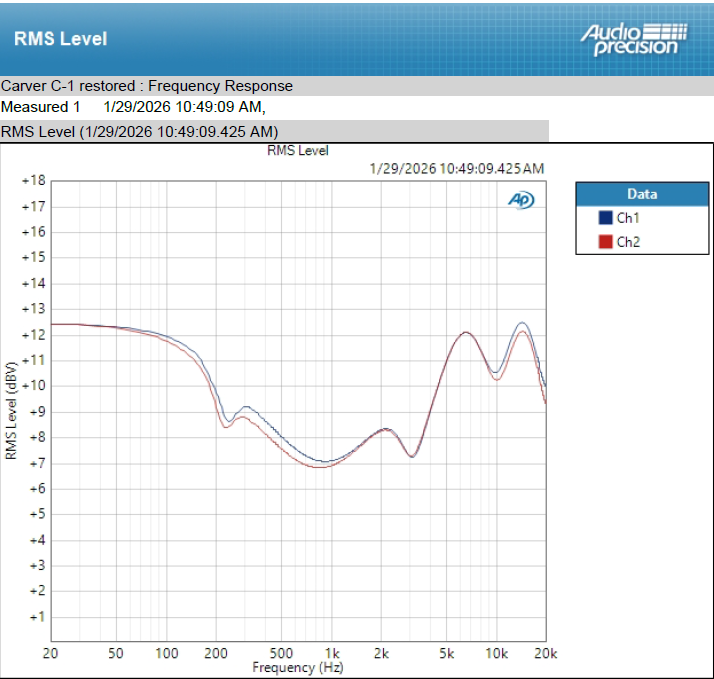Click the Ch2 legend label
Viewport: 714px width, 679px height.
pos(628,242)
